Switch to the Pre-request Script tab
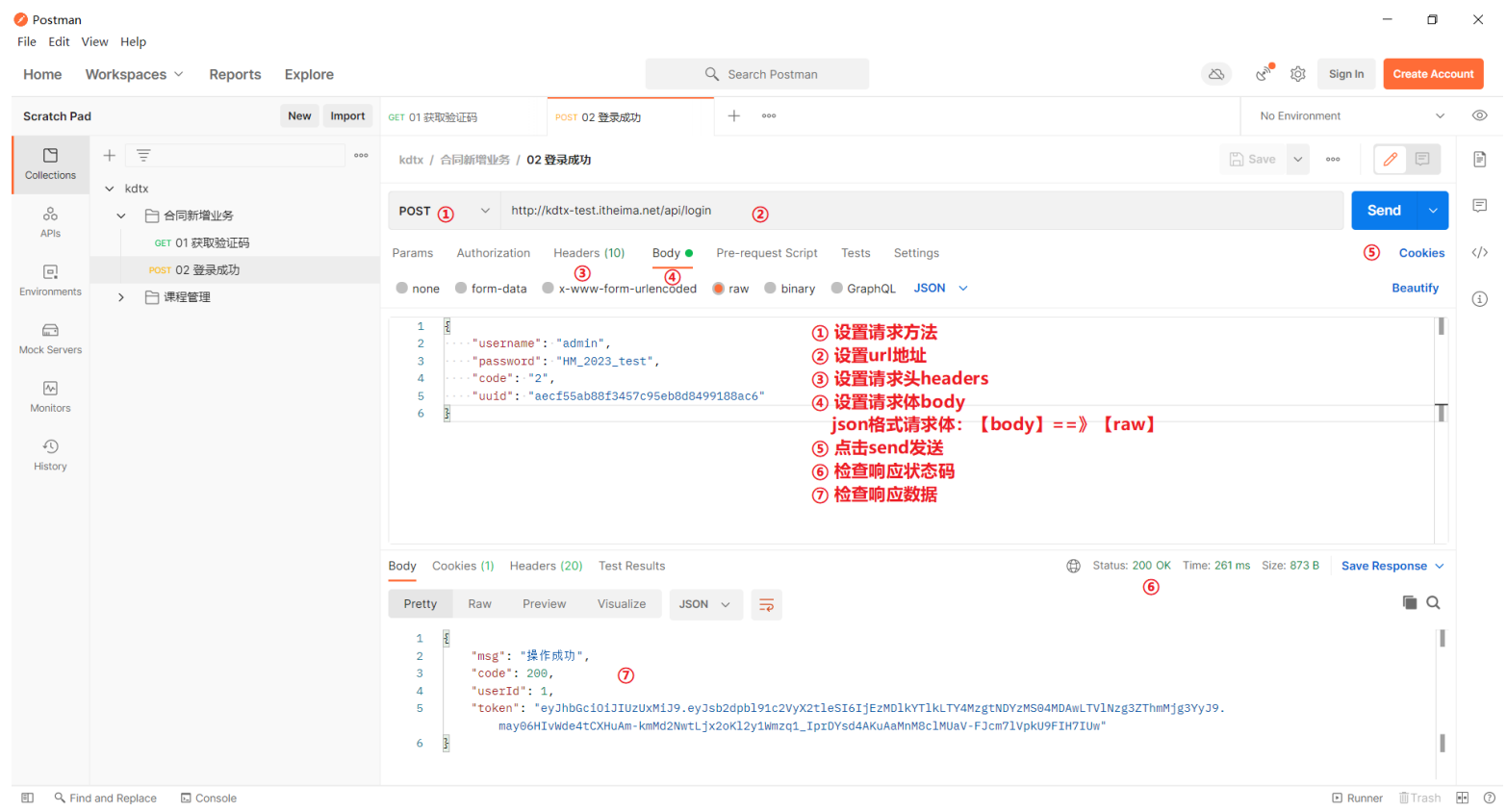1507x812 pixels. 767,253
